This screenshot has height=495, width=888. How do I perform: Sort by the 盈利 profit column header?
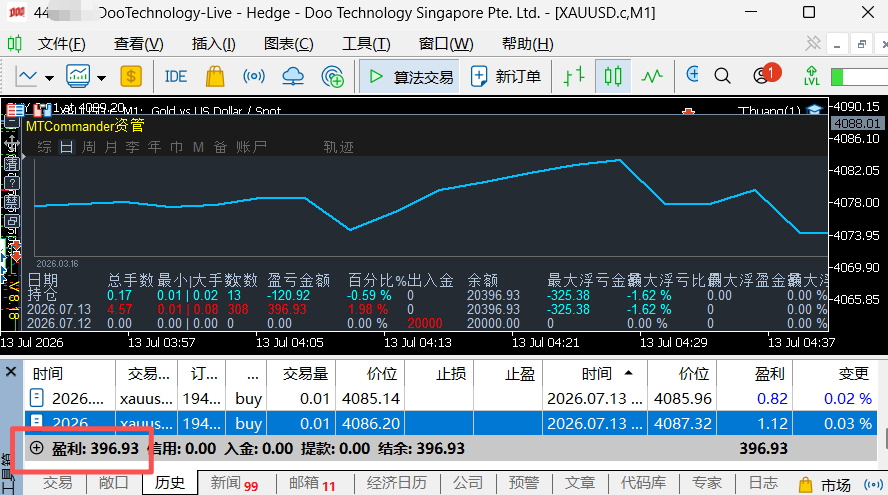coord(755,374)
